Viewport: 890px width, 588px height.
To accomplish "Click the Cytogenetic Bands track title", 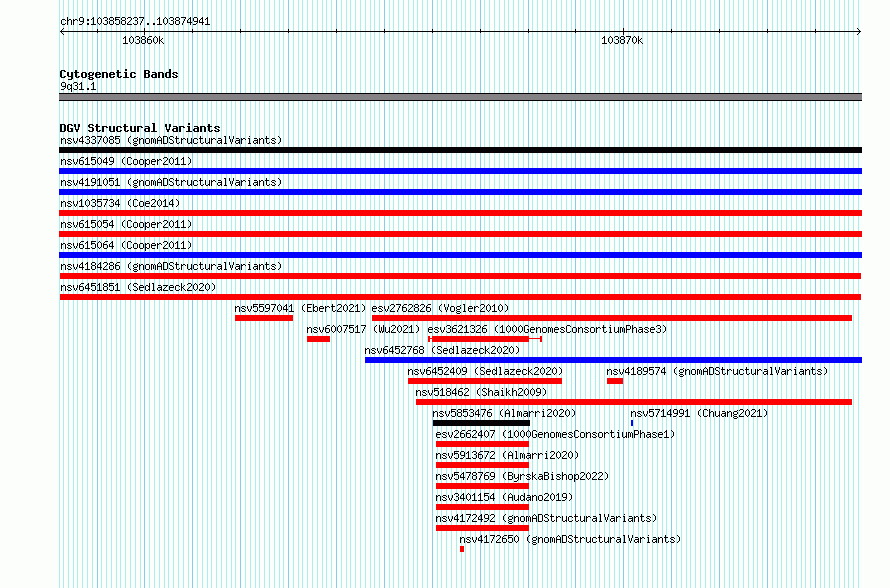I will tap(119, 74).
